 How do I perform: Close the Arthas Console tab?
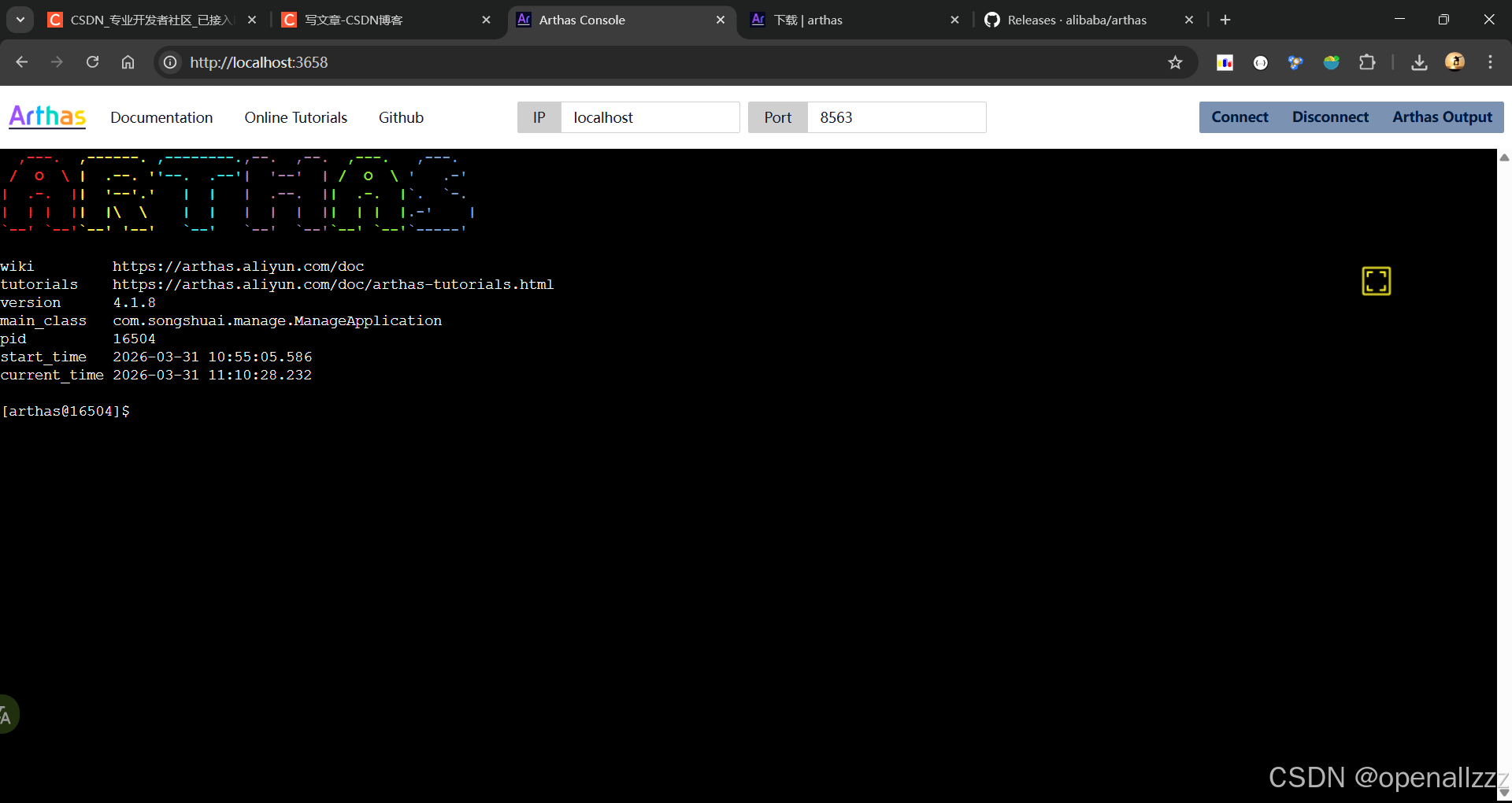(721, 20)
